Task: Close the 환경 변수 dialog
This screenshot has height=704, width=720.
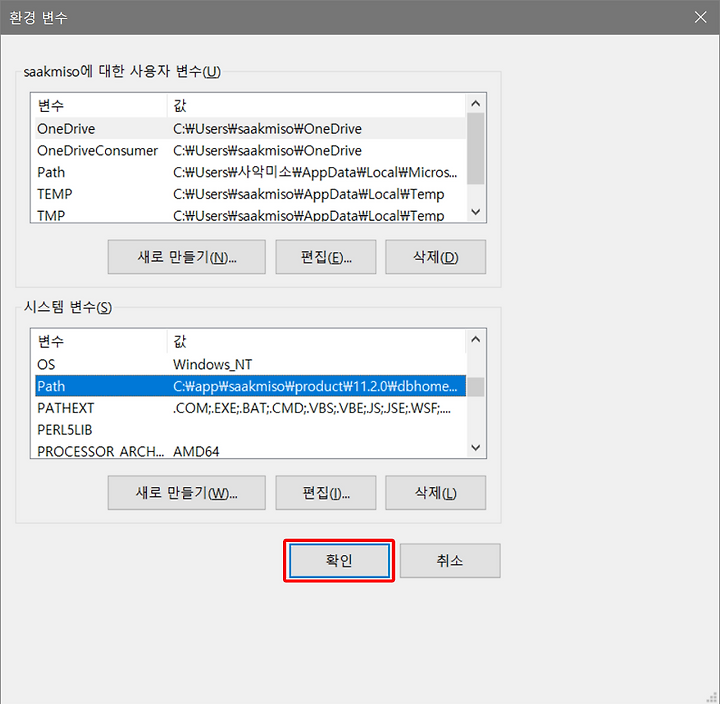Action: tap(700, 17)
